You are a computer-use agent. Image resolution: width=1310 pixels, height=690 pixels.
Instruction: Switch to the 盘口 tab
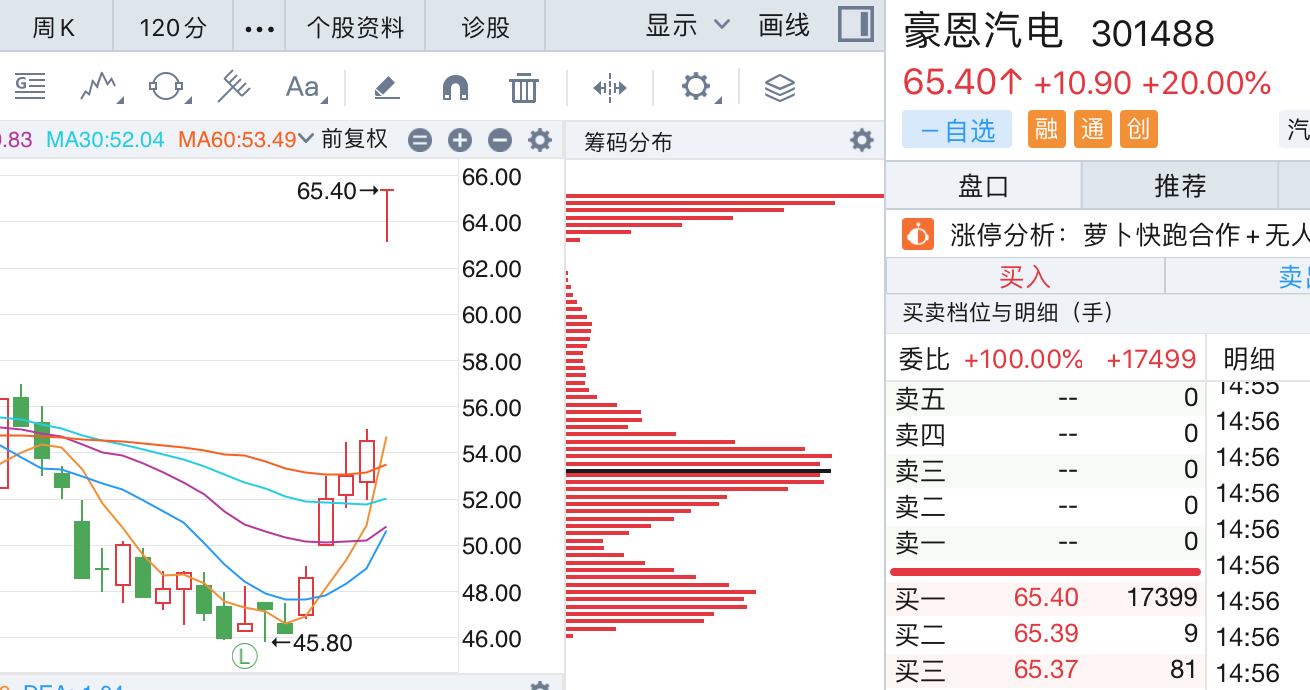coord(984,186)
